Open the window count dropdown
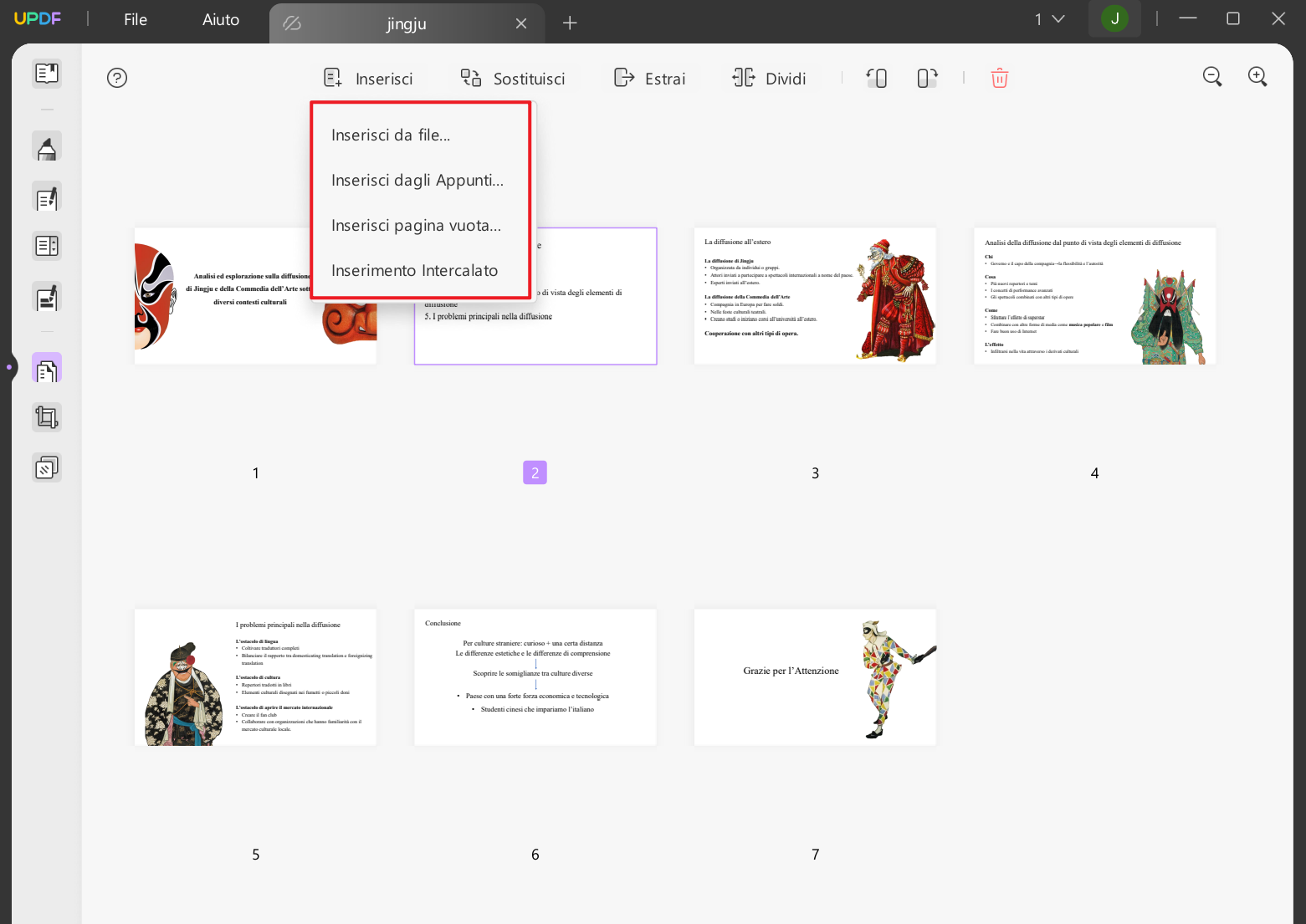Viewport: 1306px width, 924px height. point(1049,19)
